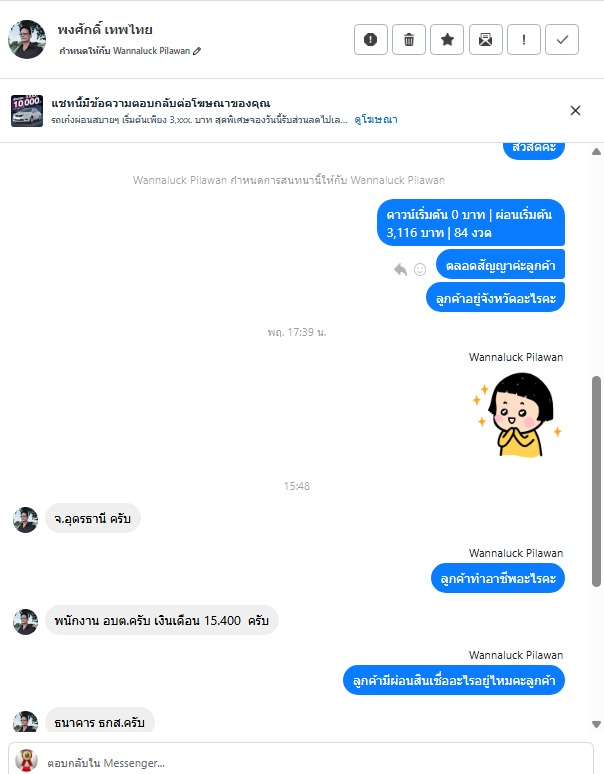Click the customer name in the header
604x774 pixels.
(105, 30)
